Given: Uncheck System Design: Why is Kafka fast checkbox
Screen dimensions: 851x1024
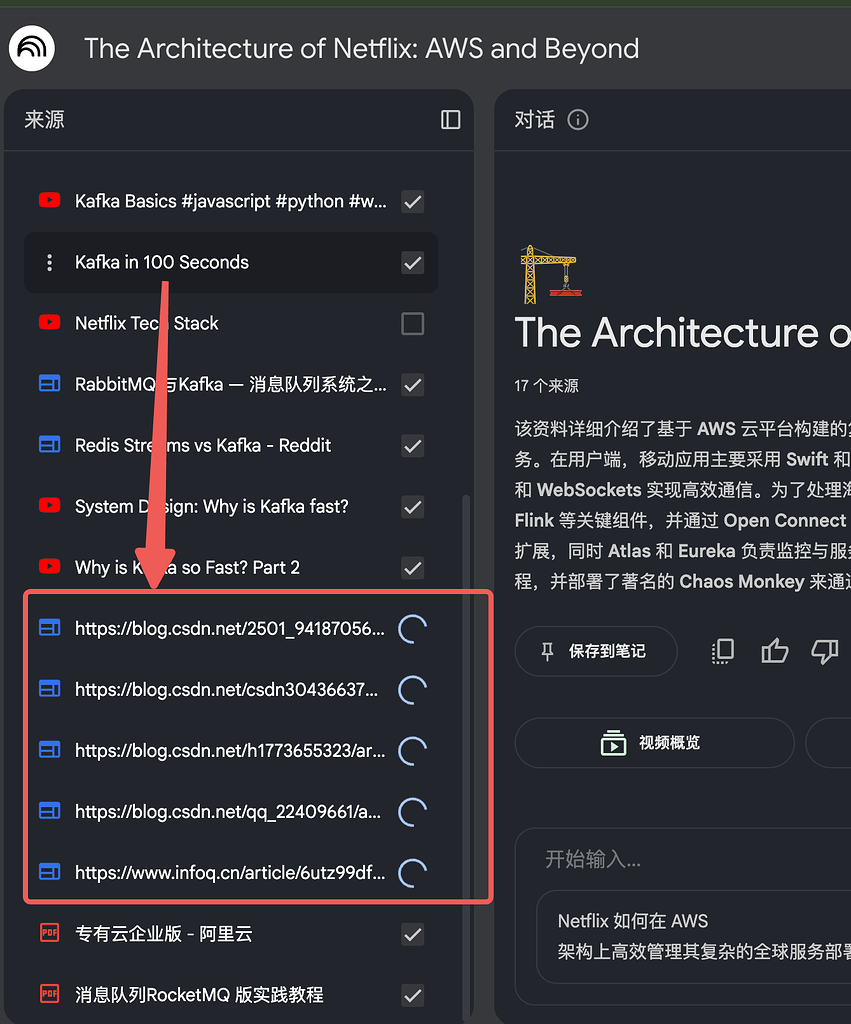Looking at the screenshot, I should click(413, 507).
